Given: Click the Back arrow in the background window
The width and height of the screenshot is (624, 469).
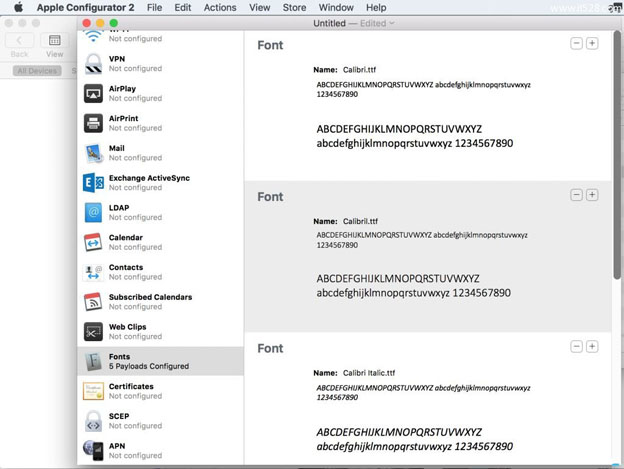Looking at the screenshot, I should (x=19, y=41).
